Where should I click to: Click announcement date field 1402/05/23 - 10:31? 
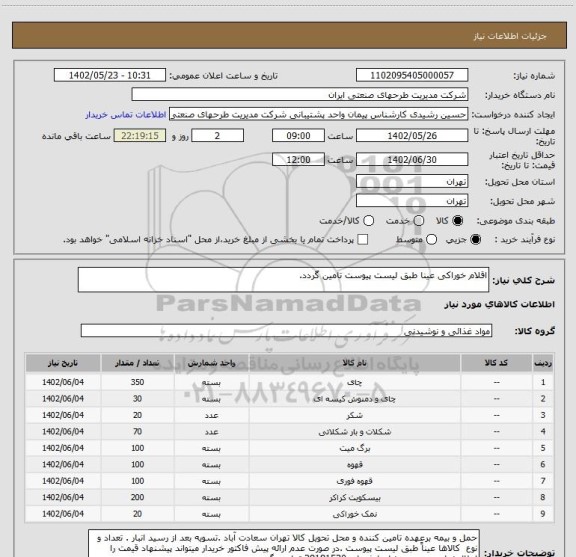110,75
